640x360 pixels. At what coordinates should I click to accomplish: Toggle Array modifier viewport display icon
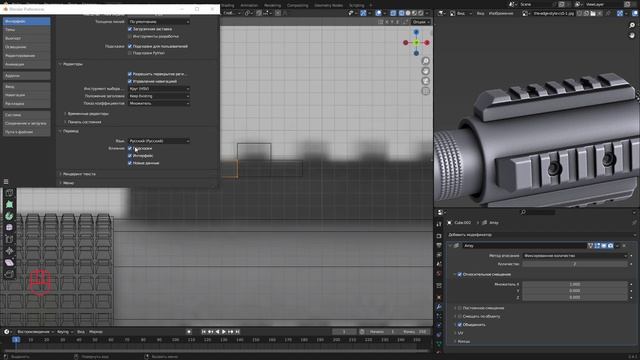(x=604, y=246)
